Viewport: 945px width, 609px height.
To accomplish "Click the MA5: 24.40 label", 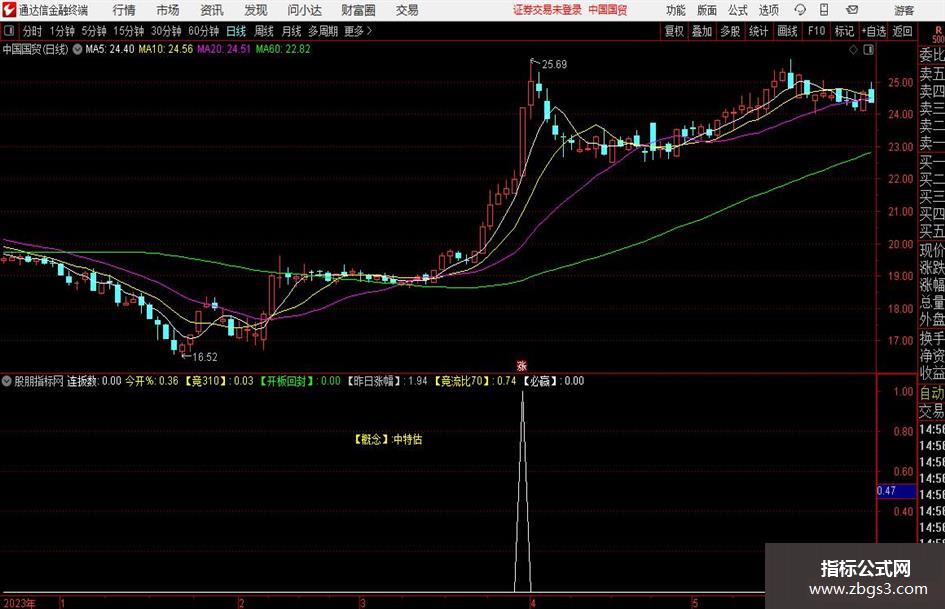I will pyautogui.click(x=110, y=49).
